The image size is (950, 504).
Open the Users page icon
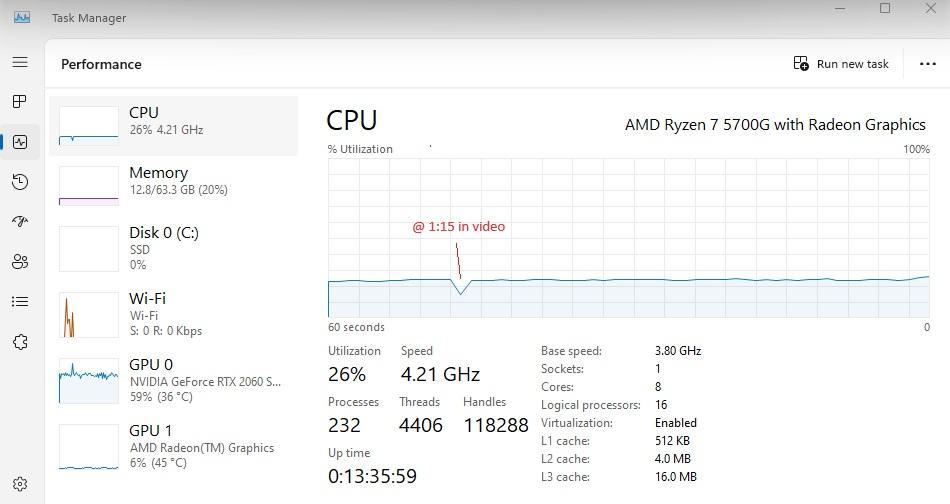pos(20,262)
